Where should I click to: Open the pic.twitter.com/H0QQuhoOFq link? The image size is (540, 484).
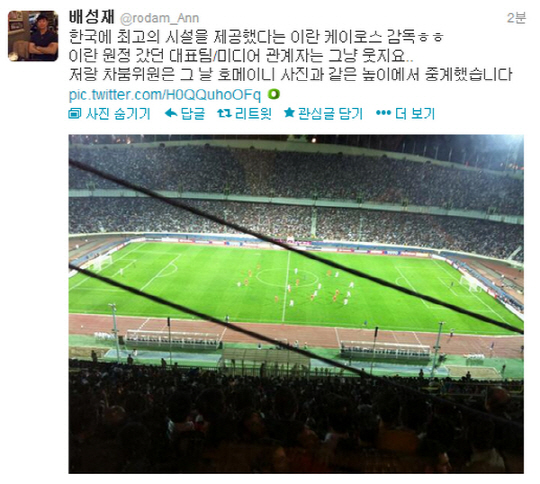[x=165, y=94]
